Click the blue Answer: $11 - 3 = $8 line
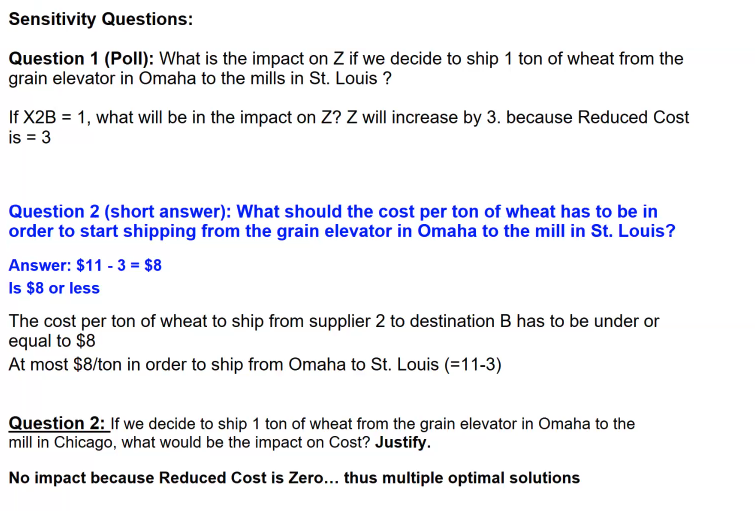Image resolution: width=755 pixels, height=511 pixels. click(x=85, y=265)
